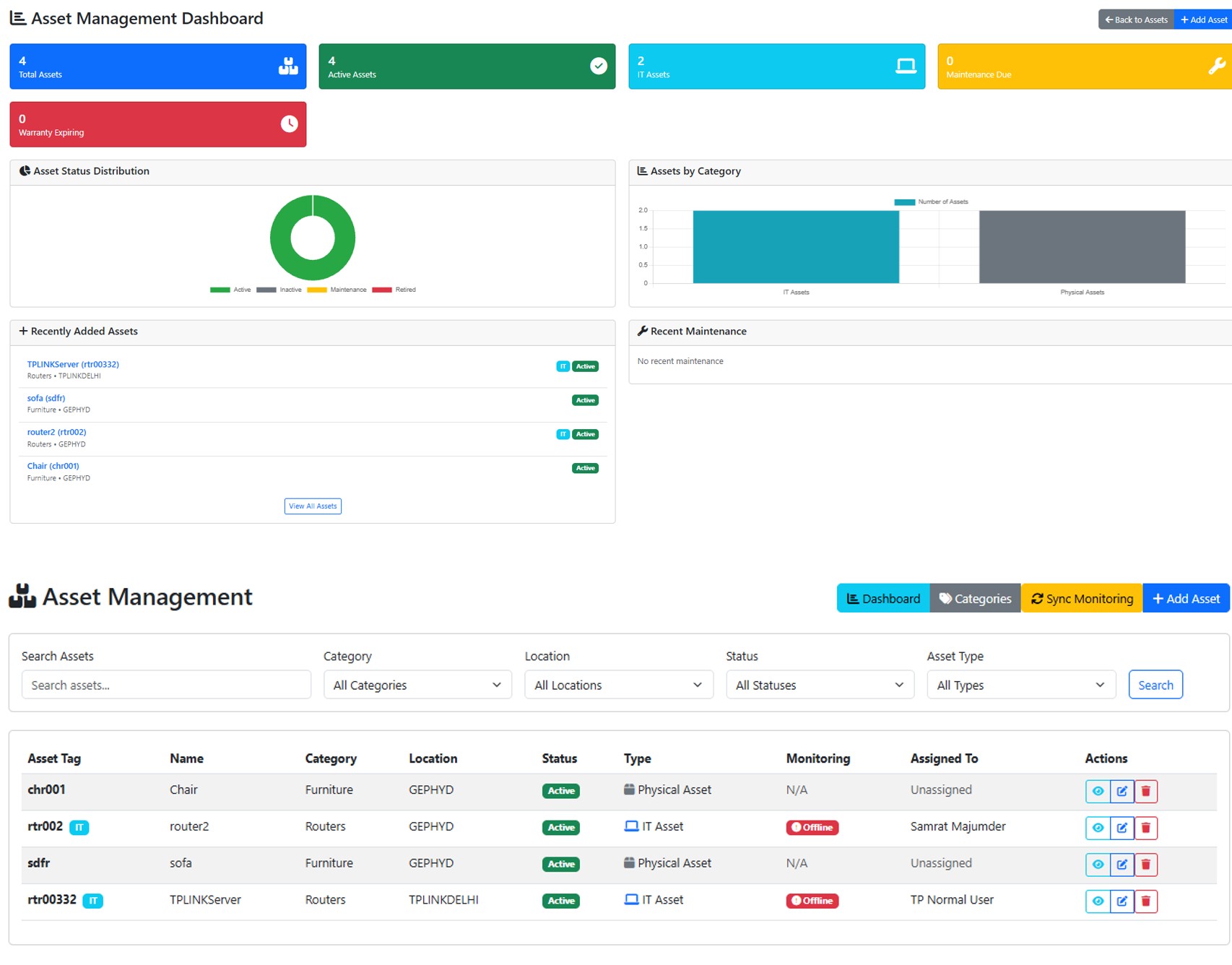Image resolution: width=1232 pixels, height=965 pixels.
Task: Open the view icon for asset chr001
Action: coord(1097,791)
